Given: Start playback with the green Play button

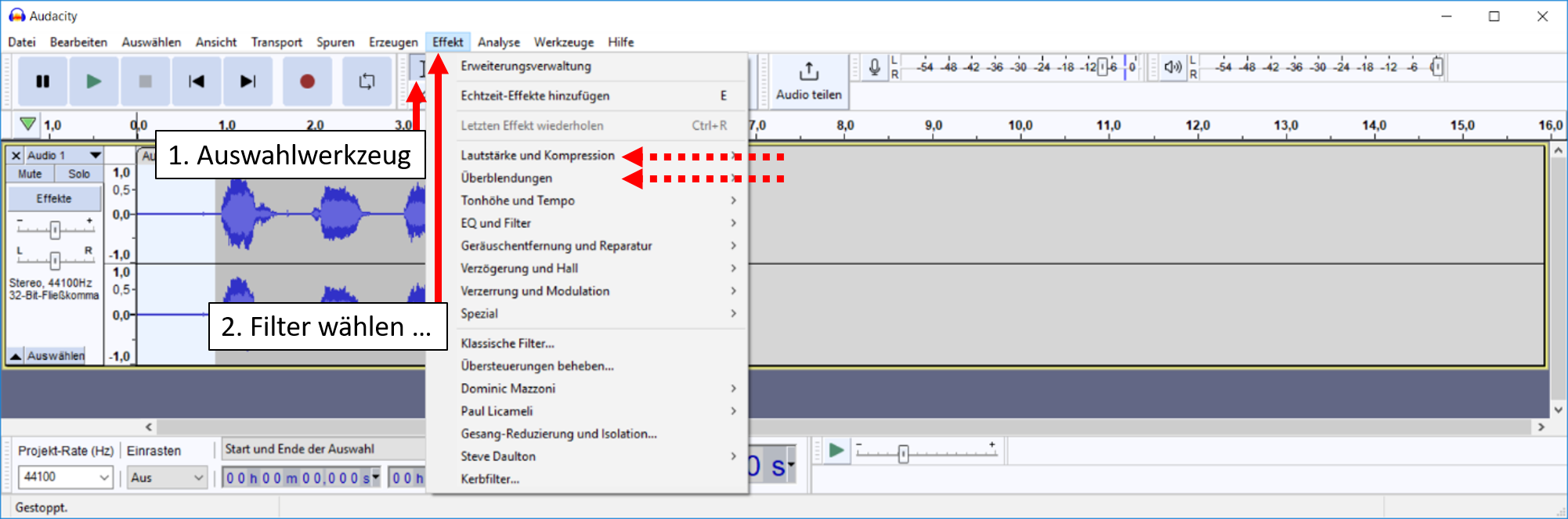Looking at the screenshot, I should click(x=93, y=81).
